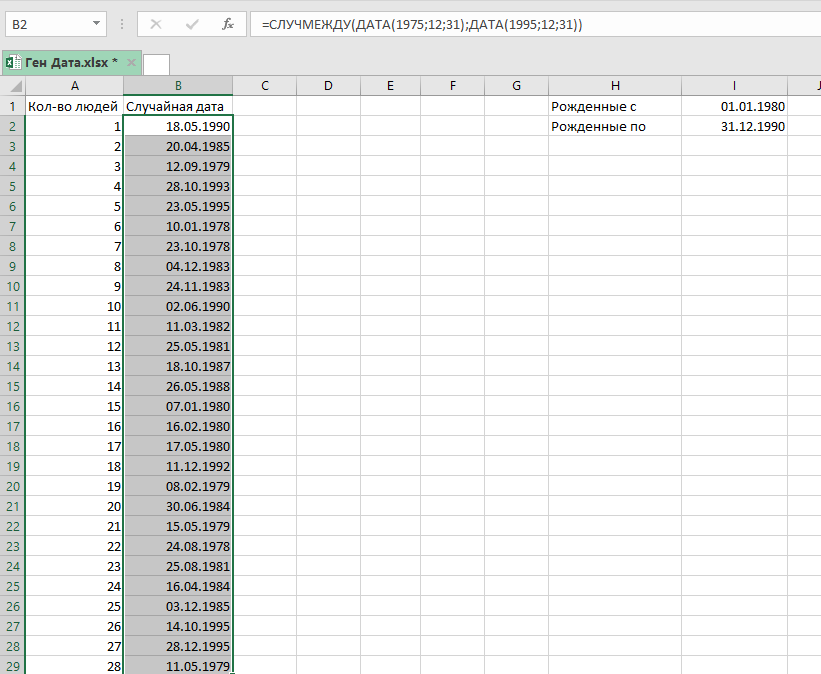821x674 pixels.
Task: Select the cell with date 10.01.1978
Action: (x=178, y=226)
